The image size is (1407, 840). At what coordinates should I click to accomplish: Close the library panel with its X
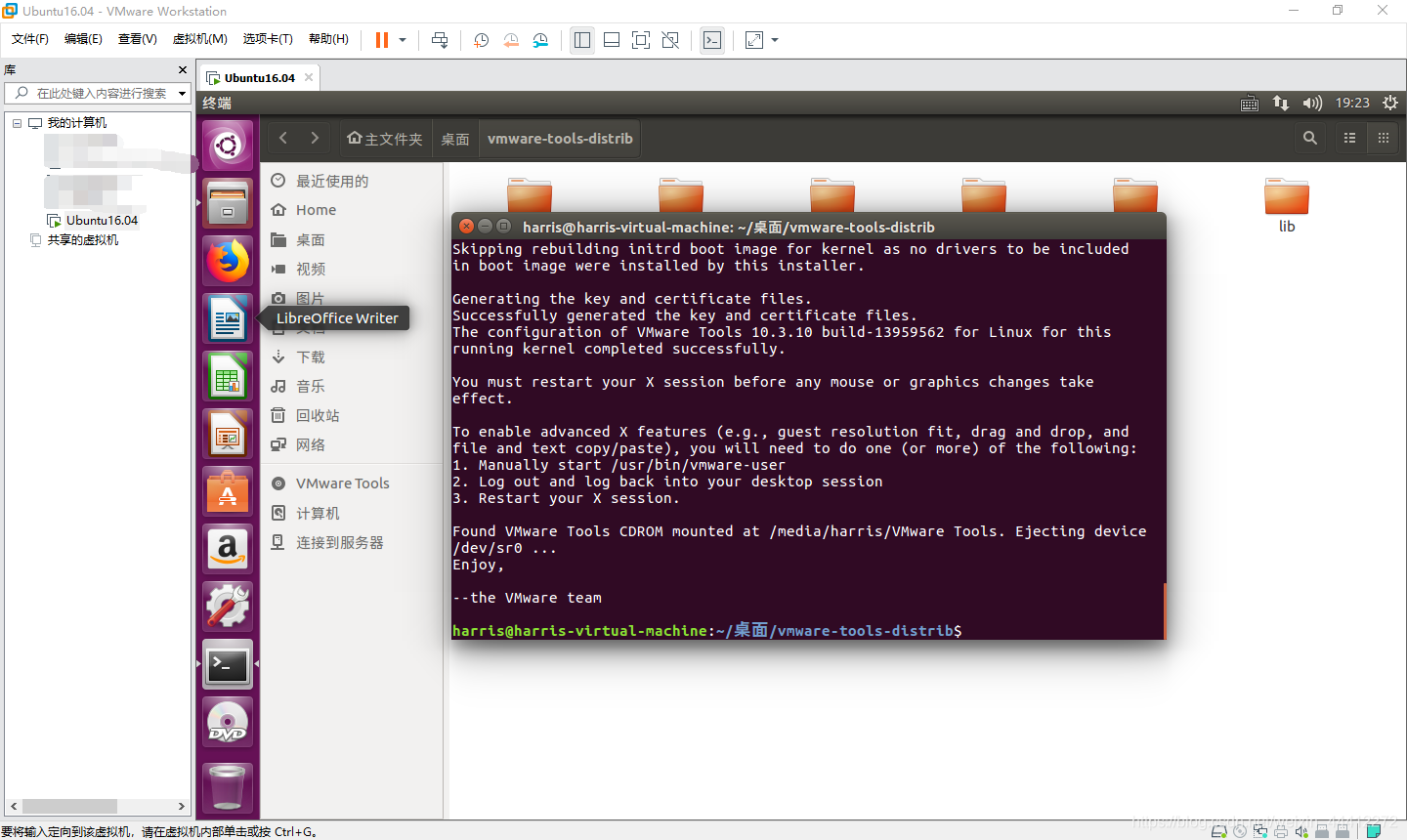coord(183,70)
